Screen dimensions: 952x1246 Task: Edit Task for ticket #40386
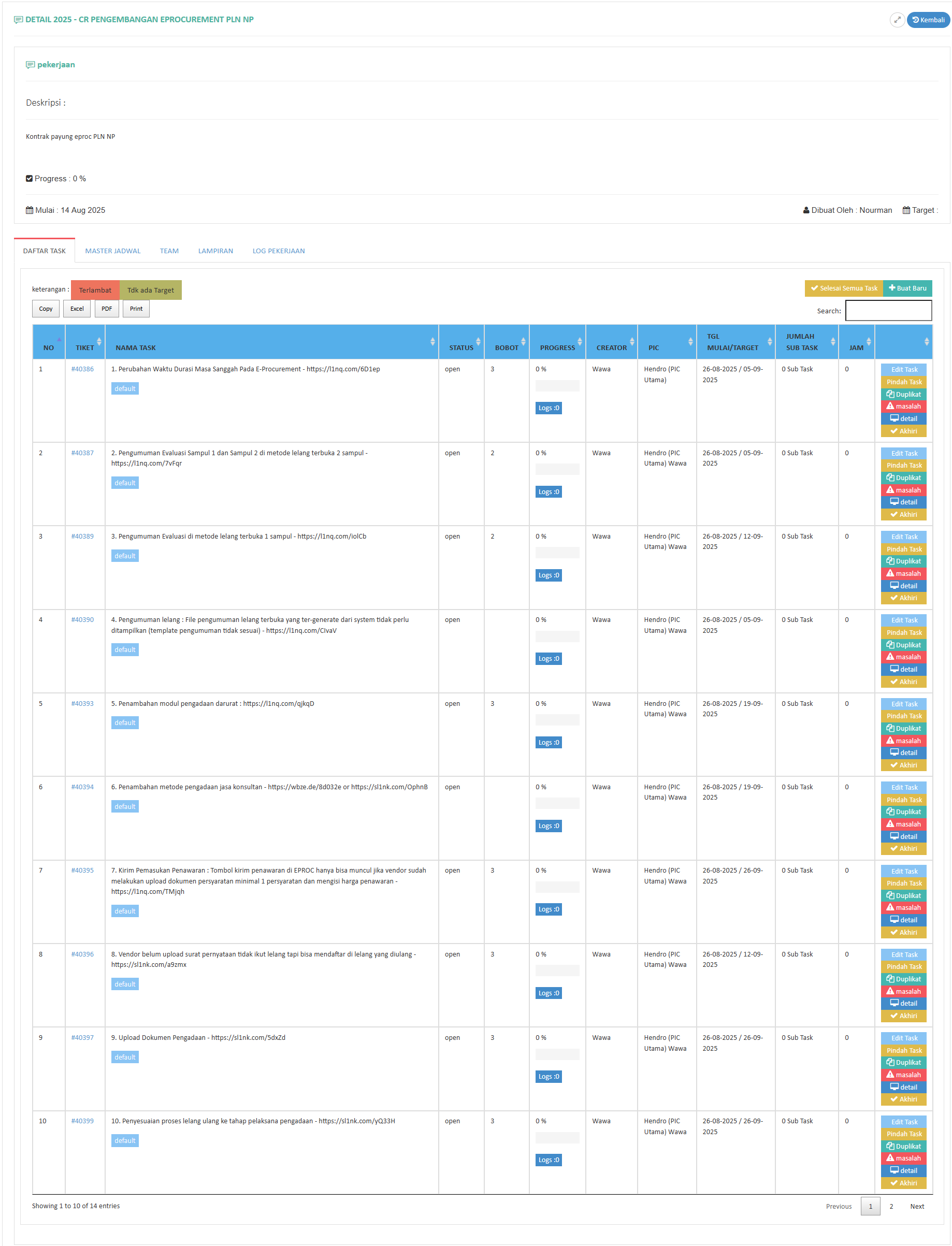pos(904,369)
